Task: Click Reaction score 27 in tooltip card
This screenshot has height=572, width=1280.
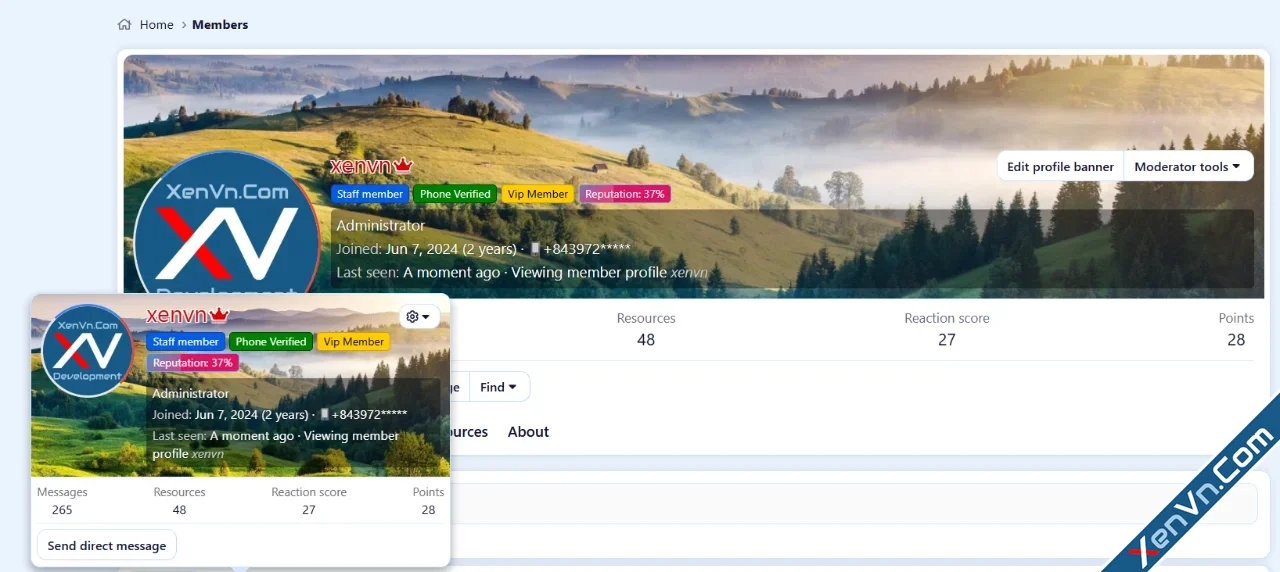Action: [x=309, y=510]
